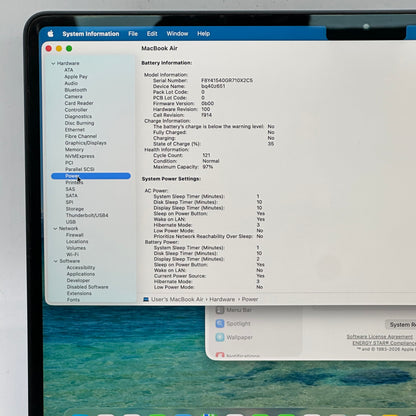This screenshot has width=416, height=416.
Task: Select Extensions under Software
Action: pos(79,294)
